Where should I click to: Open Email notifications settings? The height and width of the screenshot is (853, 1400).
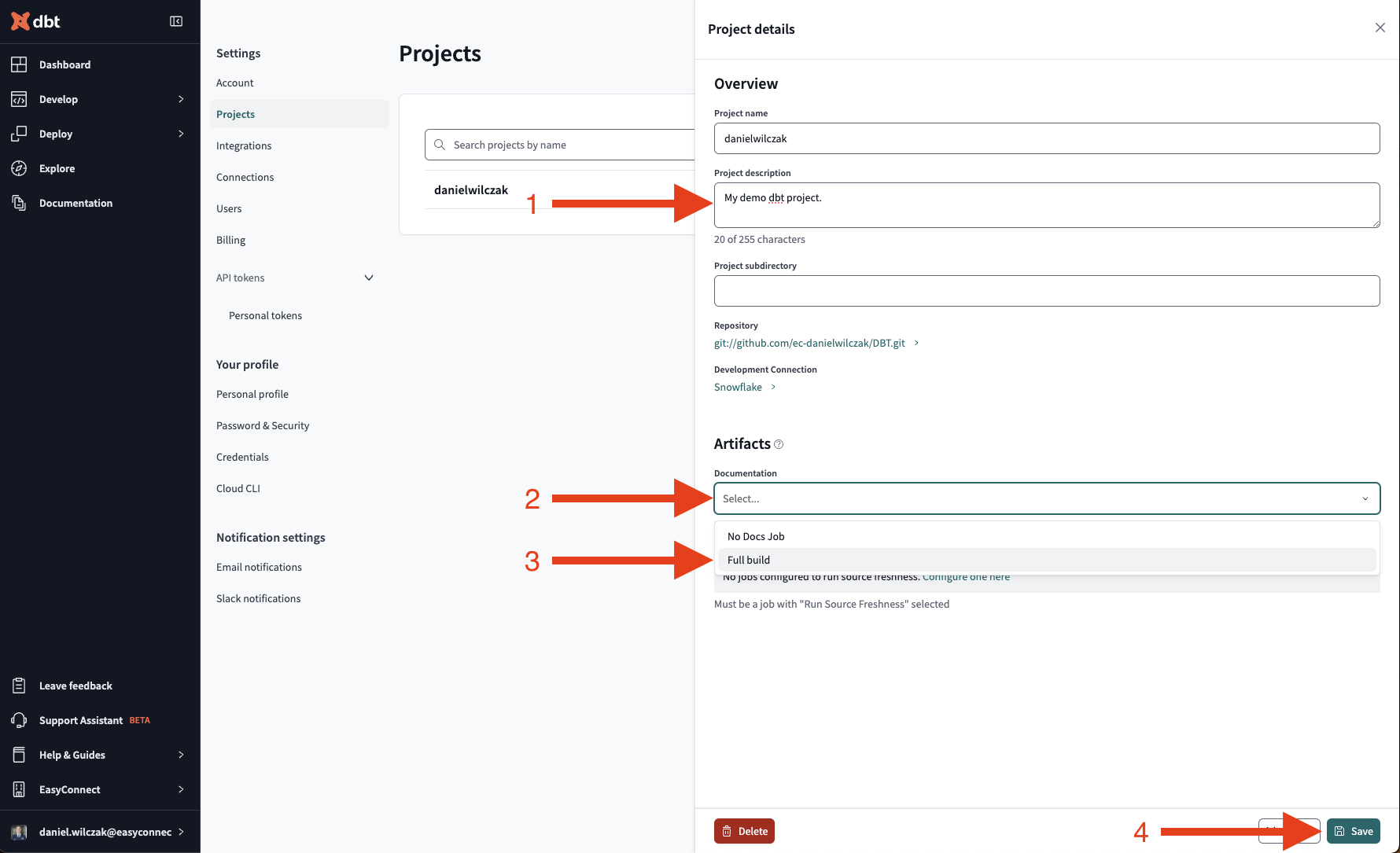point(259,567)
